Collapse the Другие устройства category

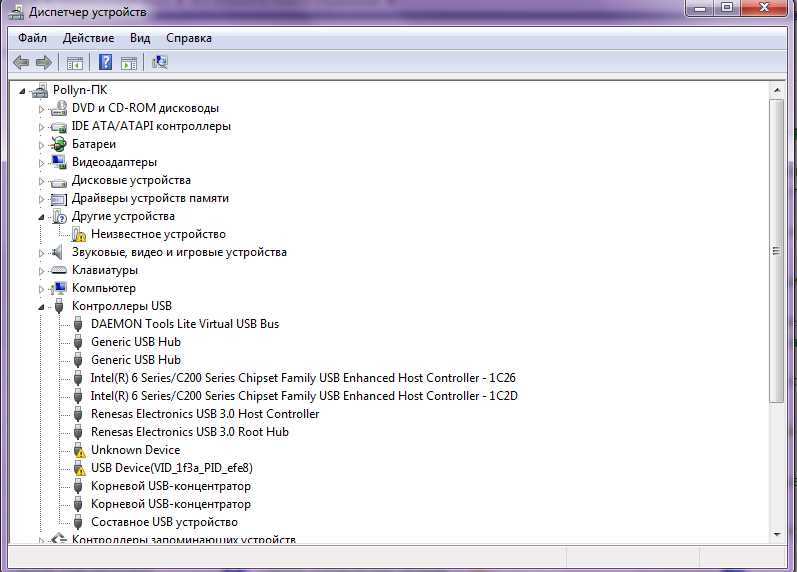click(42, 217)
